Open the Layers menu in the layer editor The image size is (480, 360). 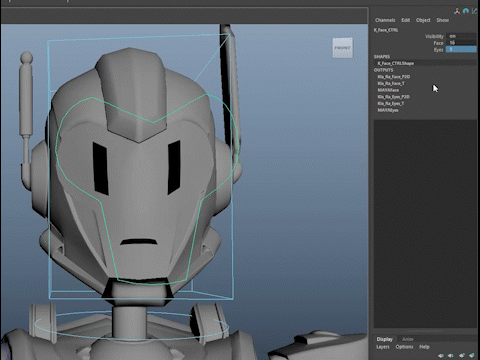click(383, 347)
